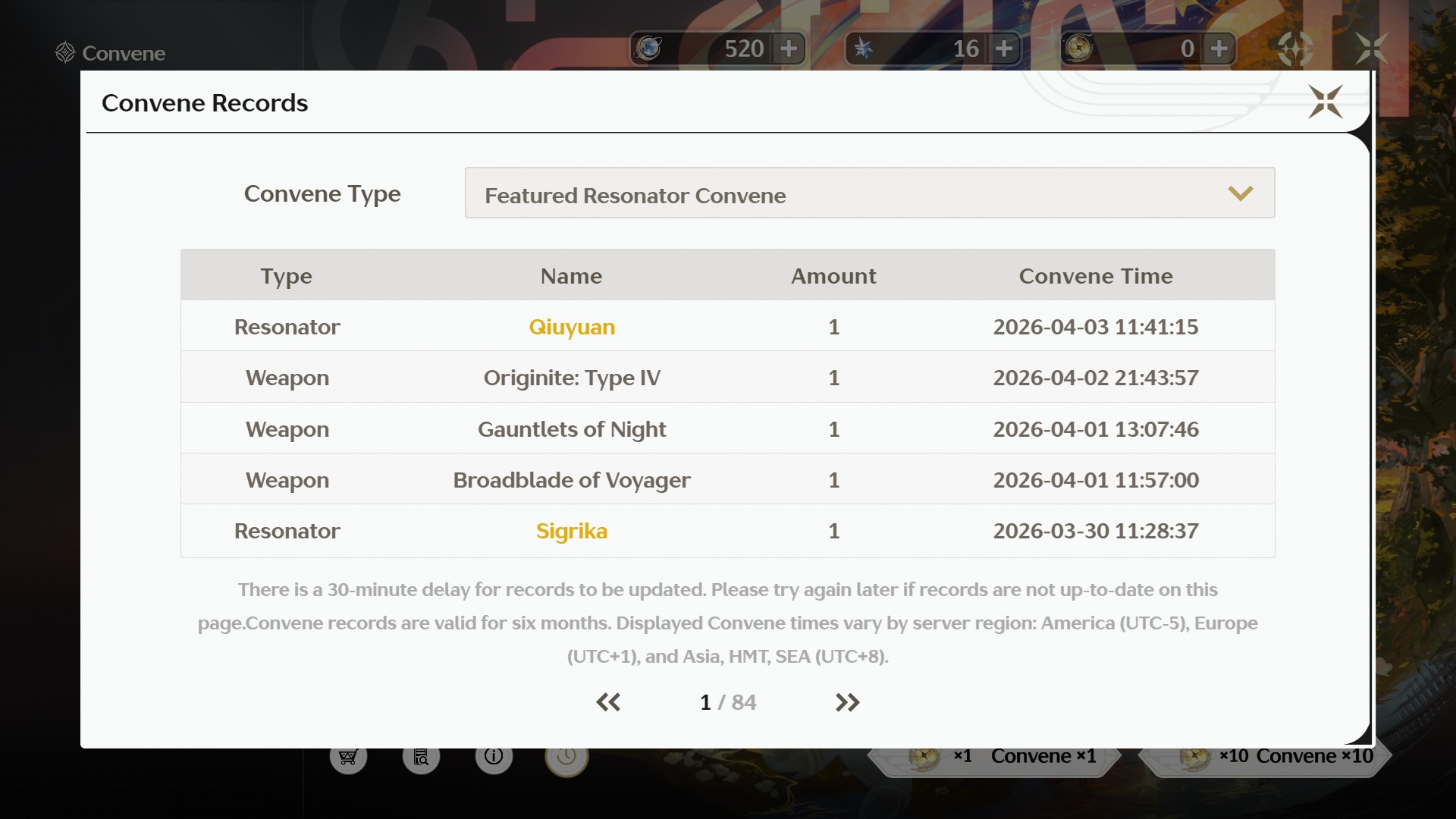Click the Astrite planet currency icon
This screenshot has height=819, width=1456.
pos(648,49)
